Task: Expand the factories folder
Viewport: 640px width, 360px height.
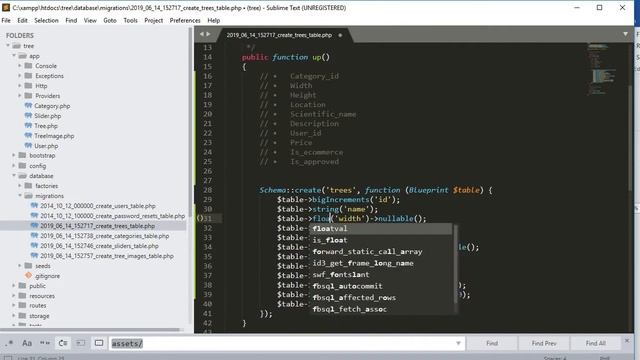Action: pyautogui.click(x=19, y=186)
